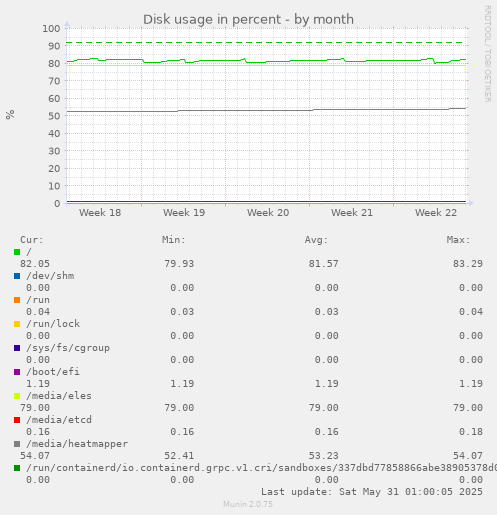Click the /run/lock legend label

click(53, 324)
